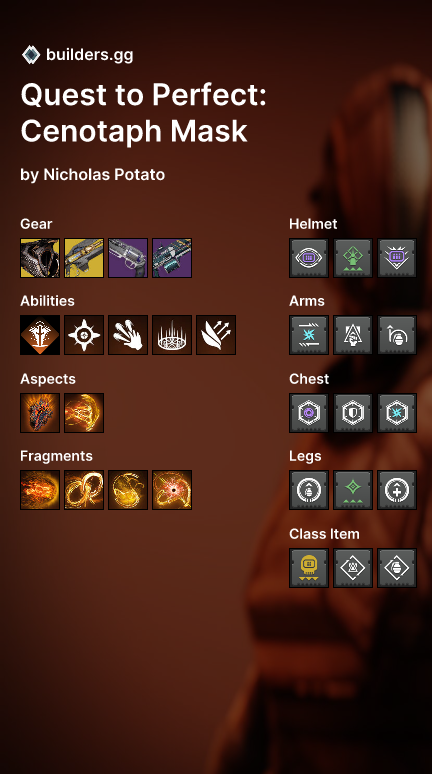This screenshot has width=432, height=774.
Task: Select the yellow exotic weapon in Gear
Action: pyautogui.click(x=84, y=258)
